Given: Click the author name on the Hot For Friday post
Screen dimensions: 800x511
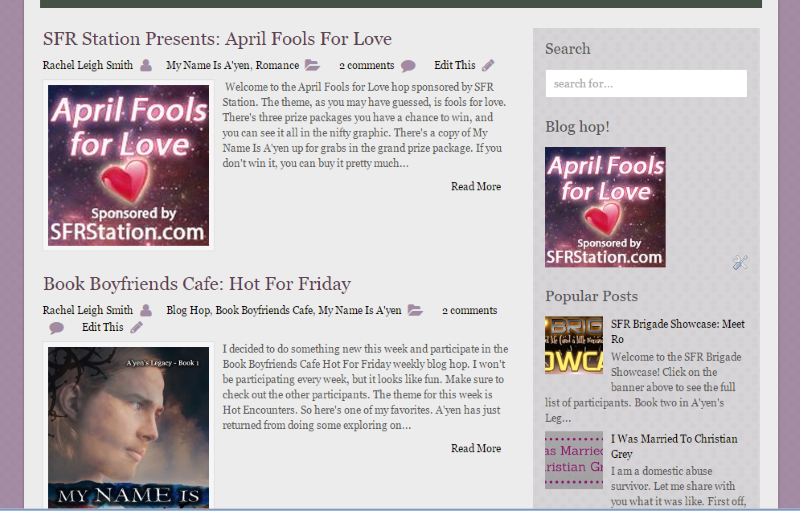Looking at the screenshot, I should tap(88, 310).
